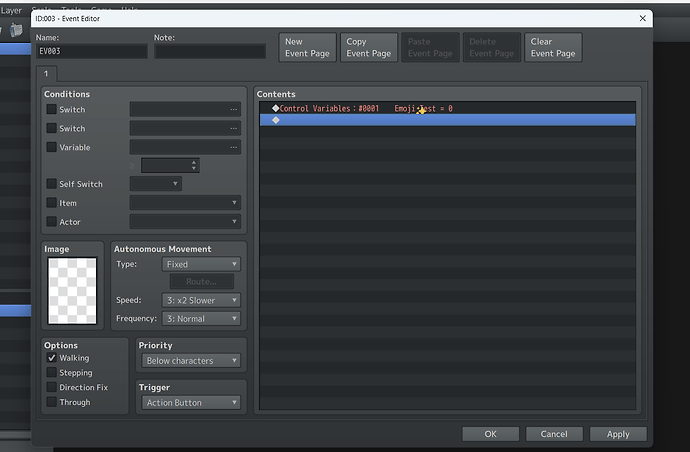Cancel the event editor changes
This screenshot has height=452, width=690.
pos(554,434)
